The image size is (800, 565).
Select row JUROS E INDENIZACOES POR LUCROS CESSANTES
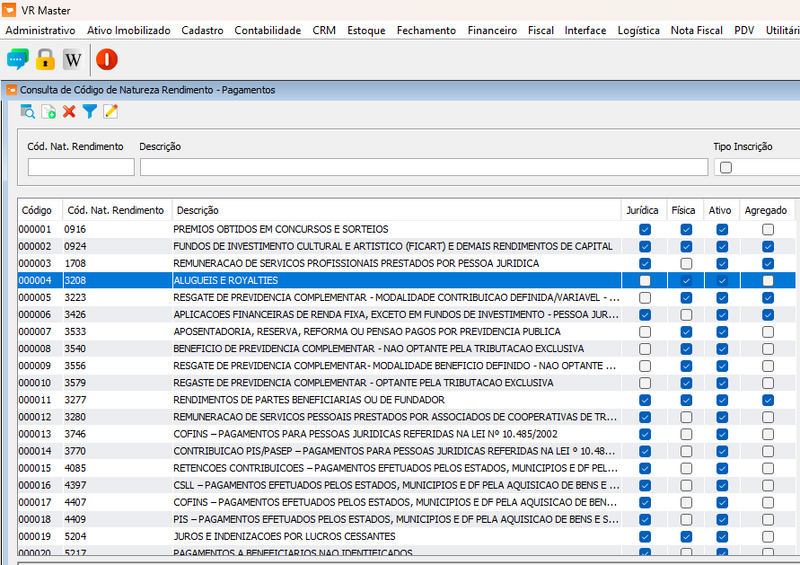406,536
